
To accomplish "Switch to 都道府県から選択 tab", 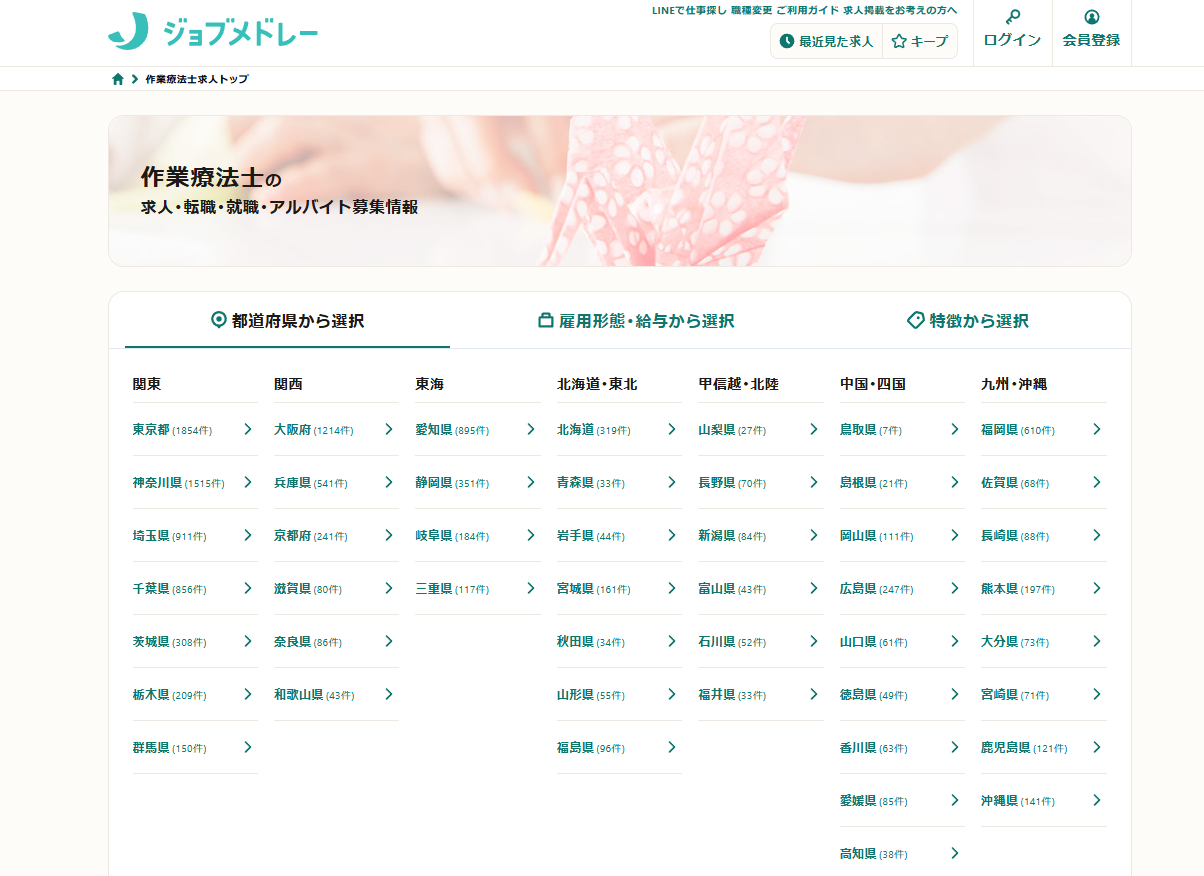I will pyautogui.click(x=288, y=321).
